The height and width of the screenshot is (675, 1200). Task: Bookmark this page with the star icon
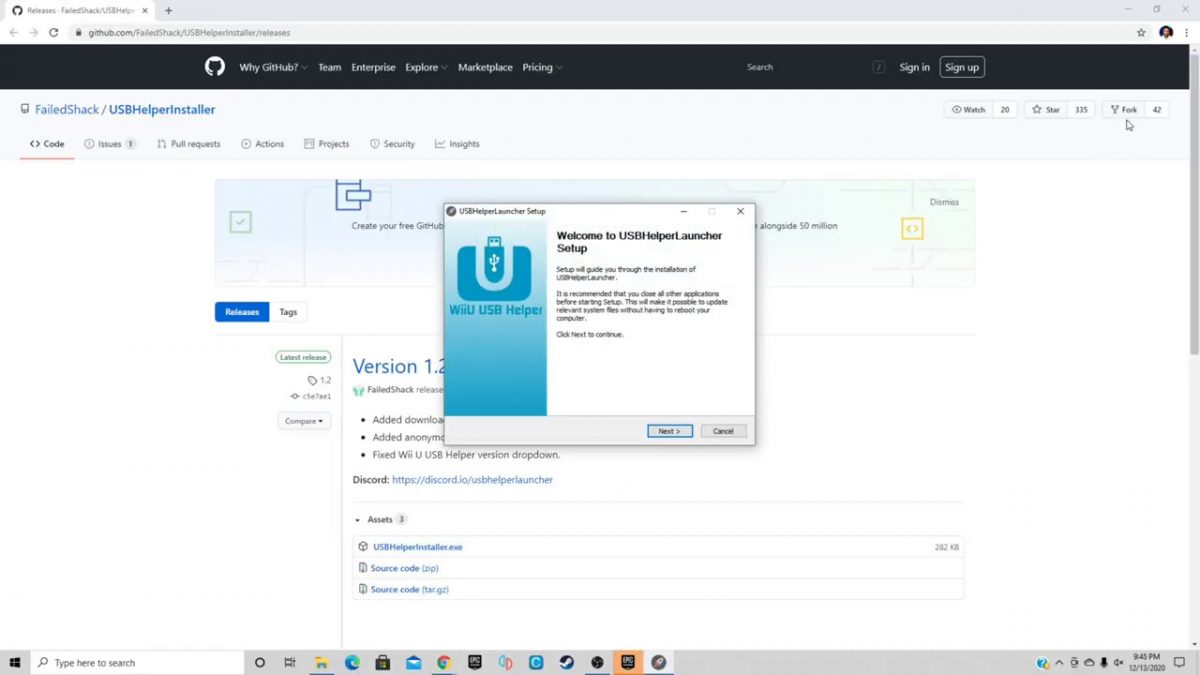[x=1141, y=32]
